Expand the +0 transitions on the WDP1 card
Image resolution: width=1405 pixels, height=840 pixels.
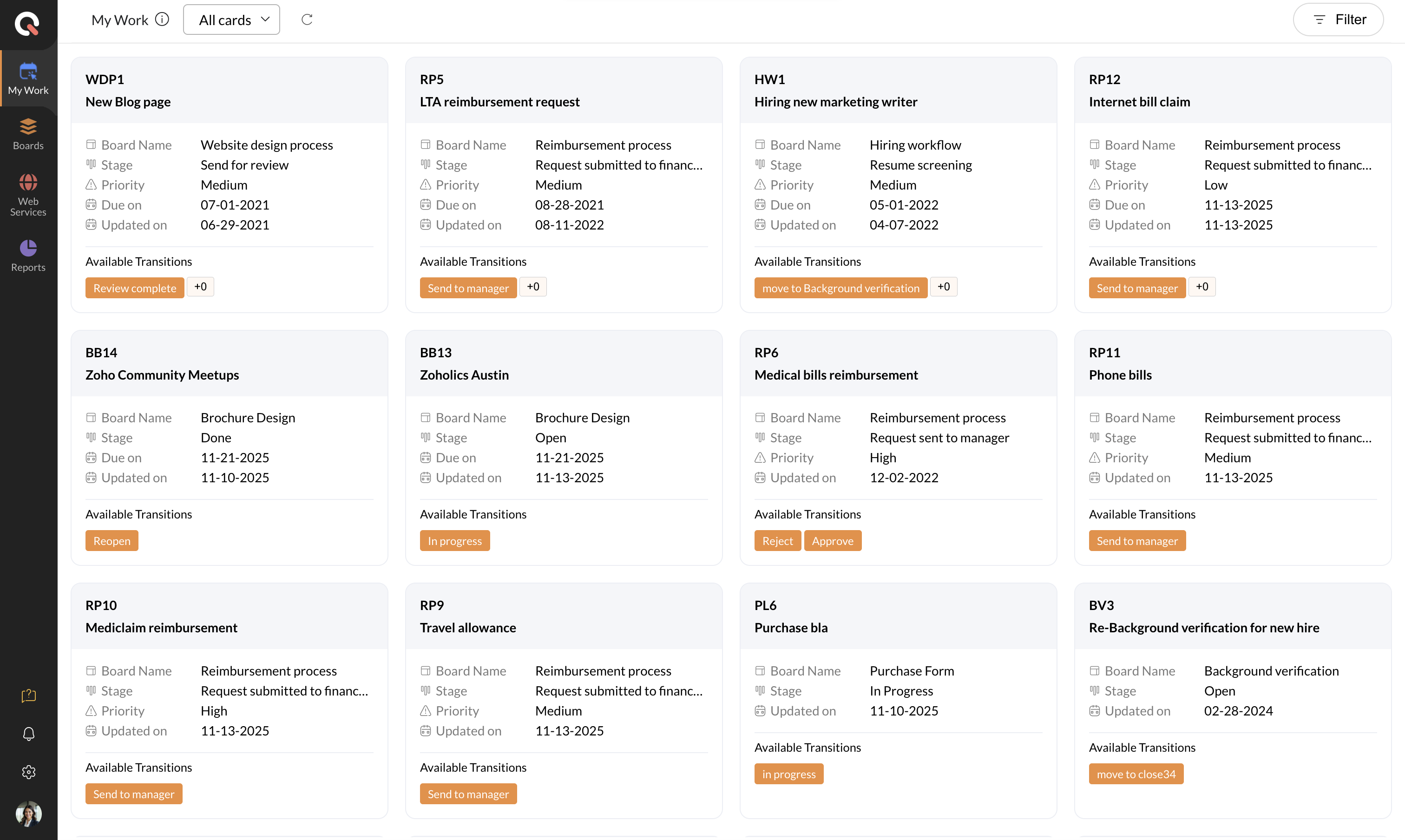coord(200,287)
